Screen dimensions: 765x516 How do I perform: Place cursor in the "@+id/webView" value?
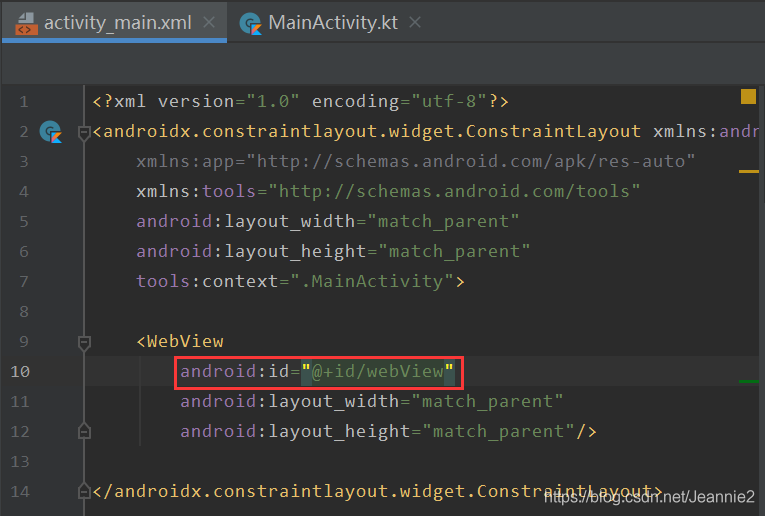tap(378, 372)
